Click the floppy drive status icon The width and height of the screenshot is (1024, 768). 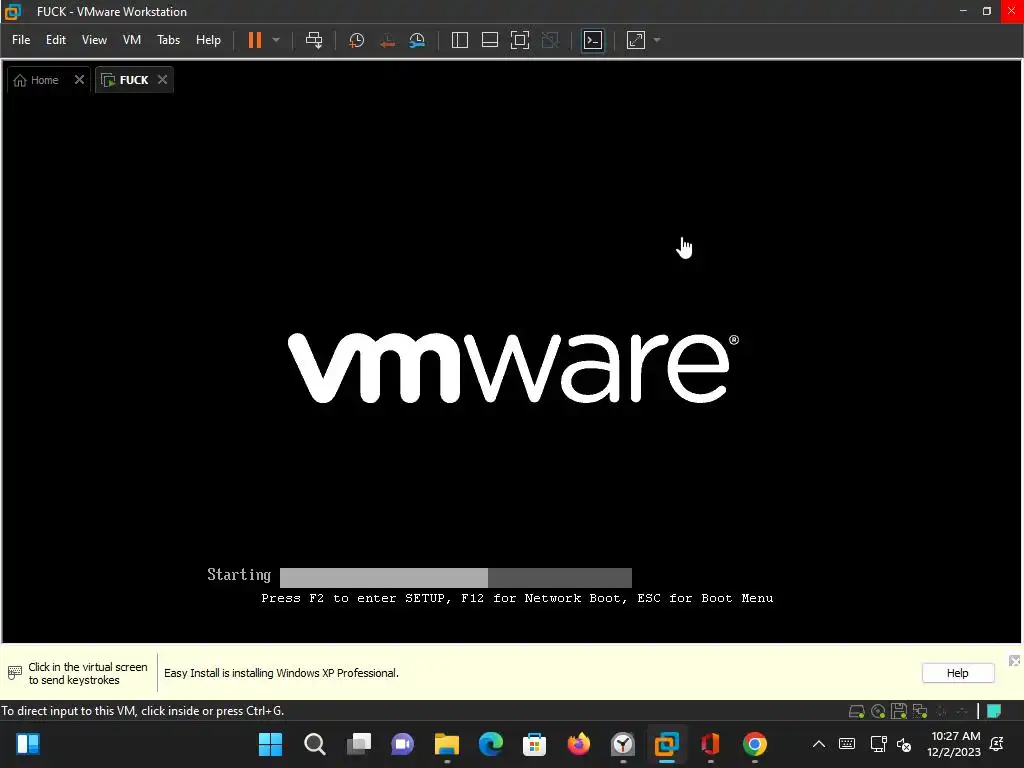click(x=899, y=711)
